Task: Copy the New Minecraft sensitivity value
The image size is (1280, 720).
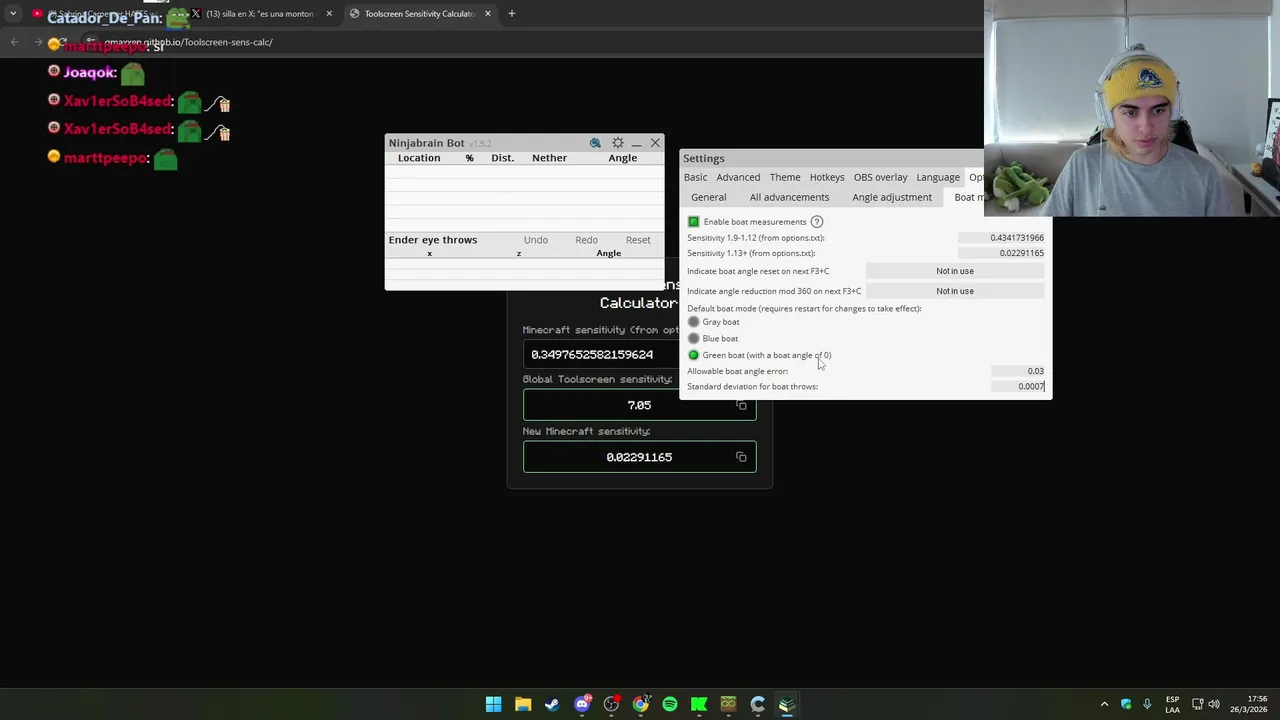Action: 741,457
